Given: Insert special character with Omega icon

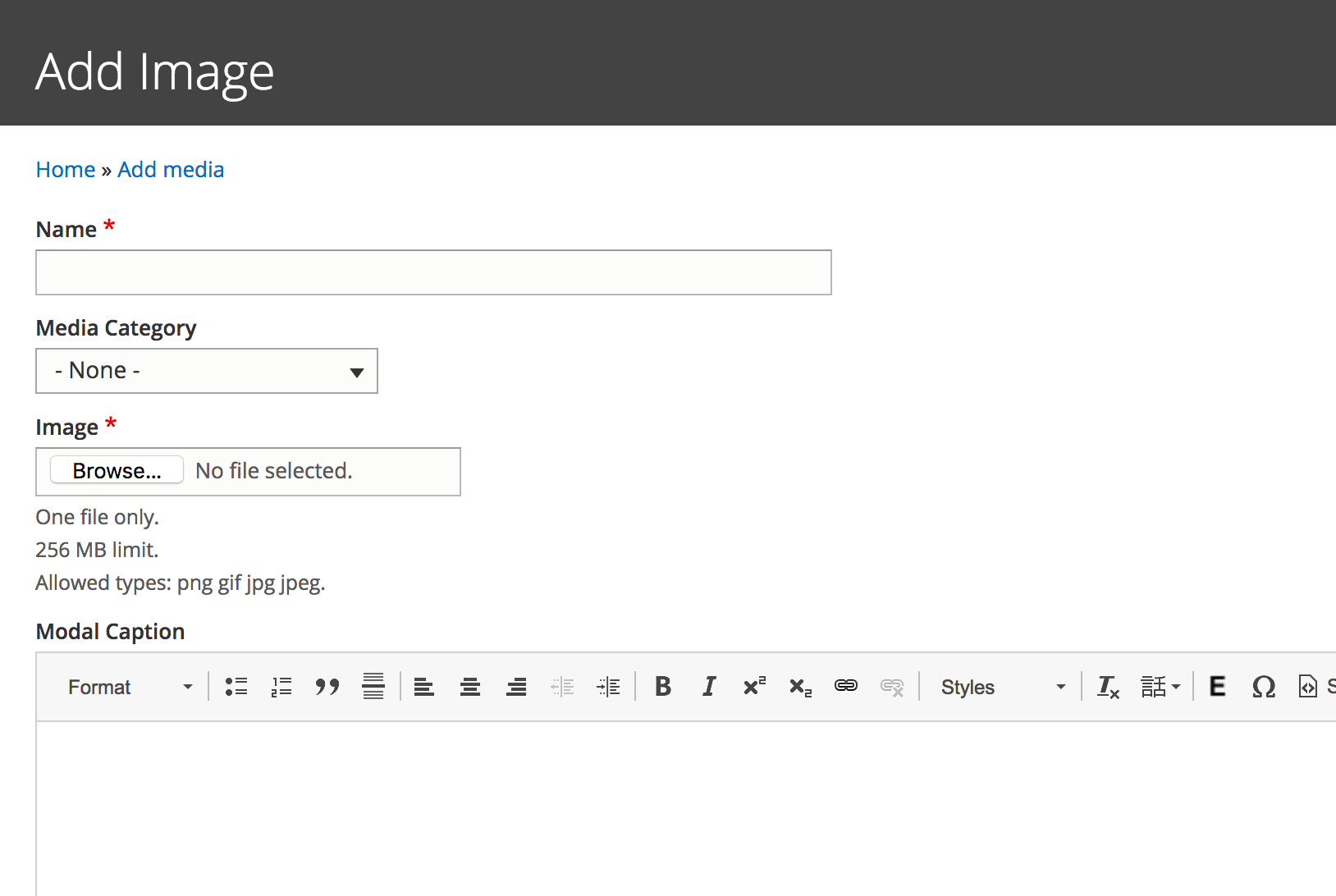Looking at the screenshot, I should coord(1264,687).
